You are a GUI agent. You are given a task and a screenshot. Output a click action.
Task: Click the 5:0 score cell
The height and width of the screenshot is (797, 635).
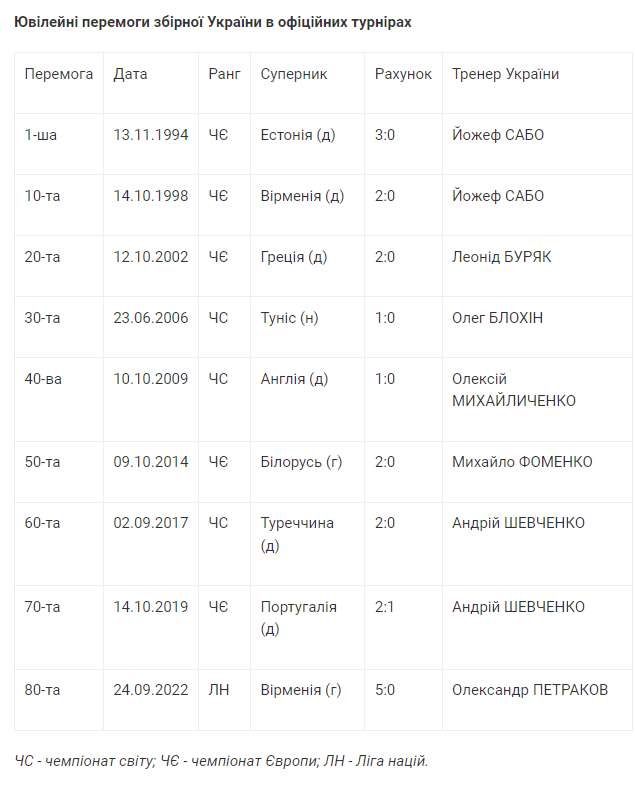[385, 690]
